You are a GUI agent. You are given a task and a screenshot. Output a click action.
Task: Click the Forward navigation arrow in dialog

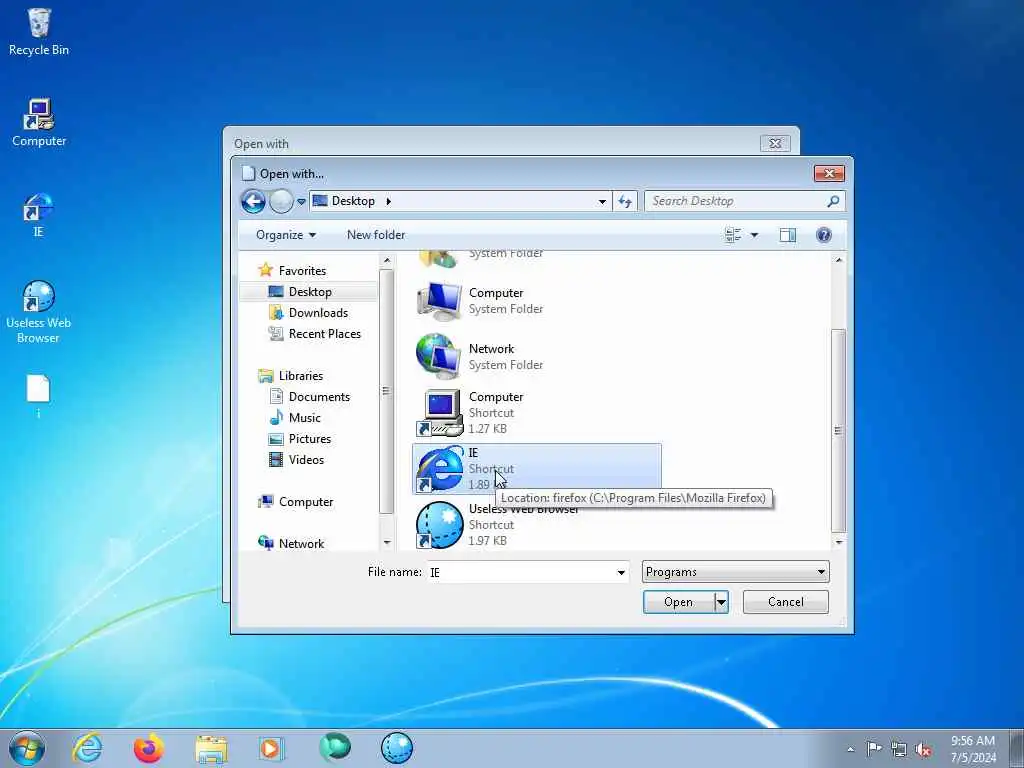[281, 201]
